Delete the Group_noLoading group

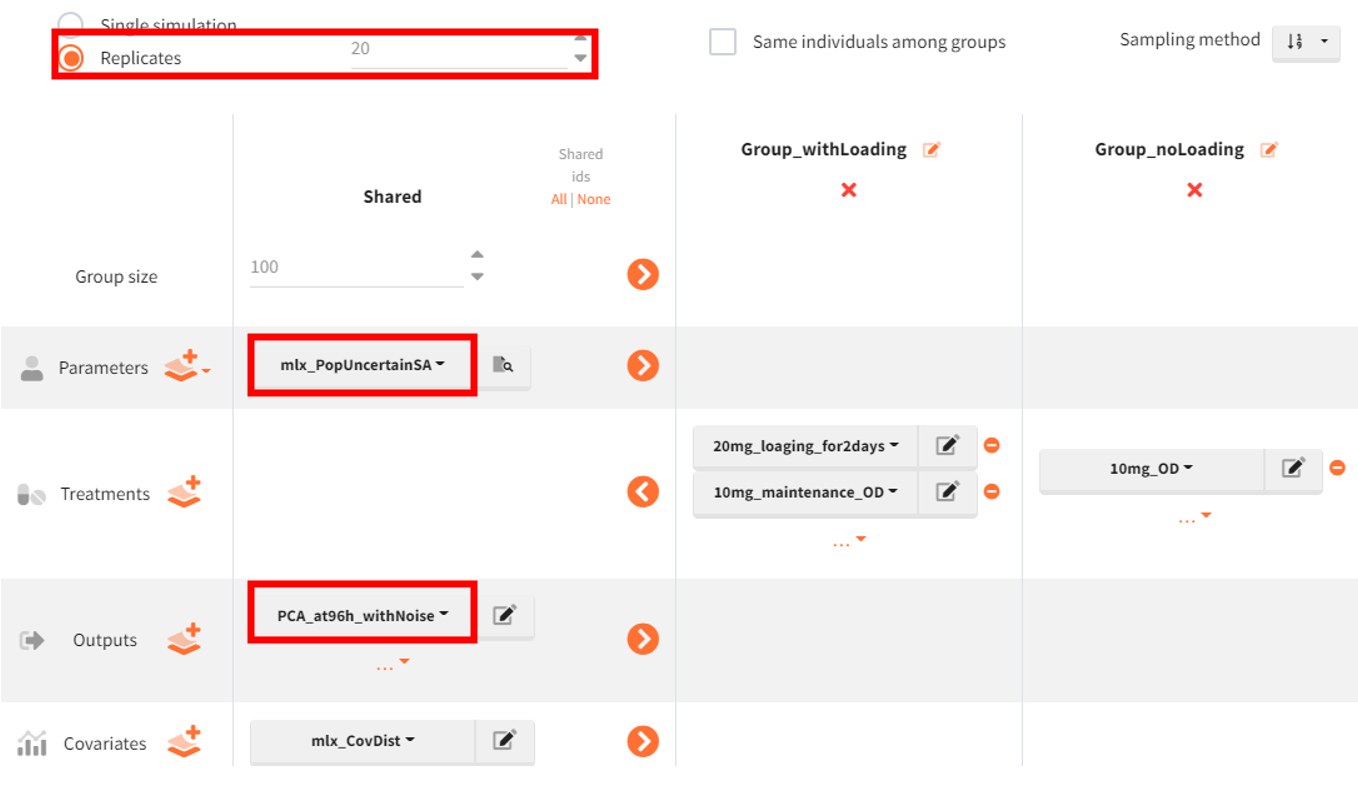point(1194,190)
